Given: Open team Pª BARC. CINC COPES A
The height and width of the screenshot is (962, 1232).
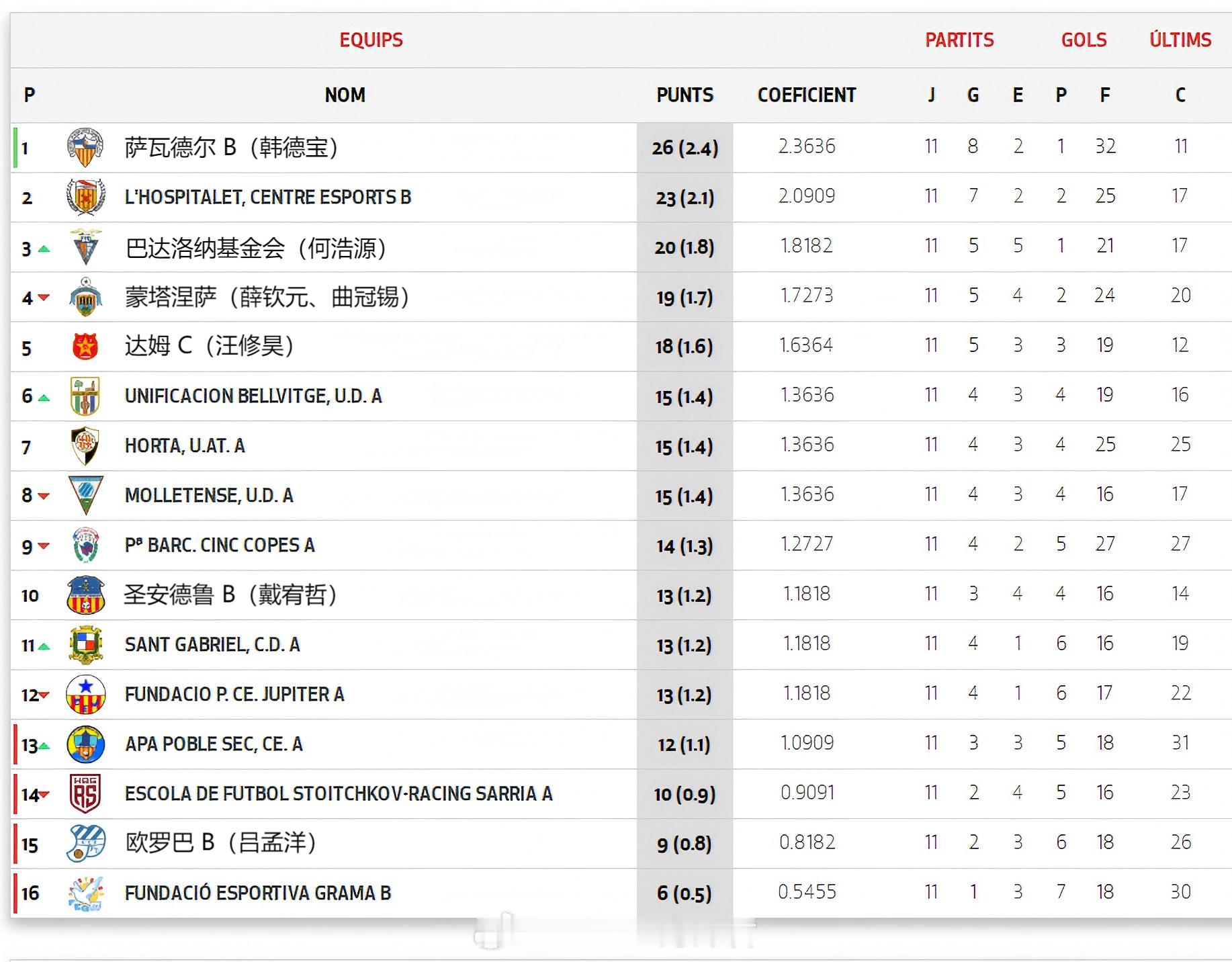Looking at the screenshot, I should [x=220, y=545].
